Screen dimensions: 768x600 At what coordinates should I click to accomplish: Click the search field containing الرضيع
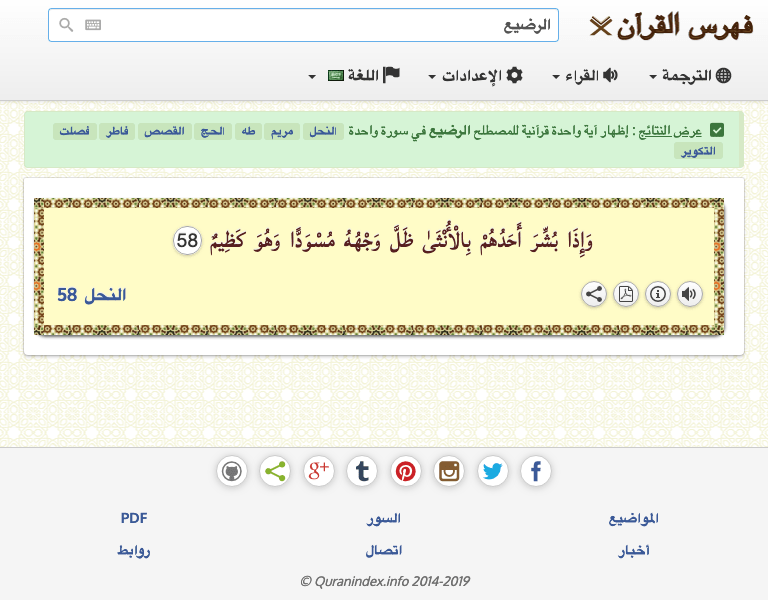click(x=303, y=25)
